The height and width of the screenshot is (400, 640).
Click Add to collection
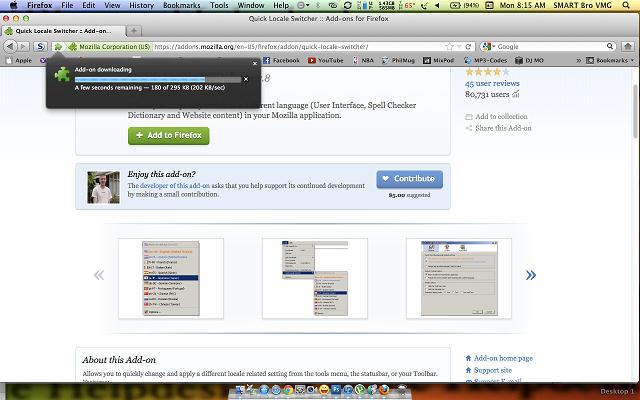pos(497,117)
